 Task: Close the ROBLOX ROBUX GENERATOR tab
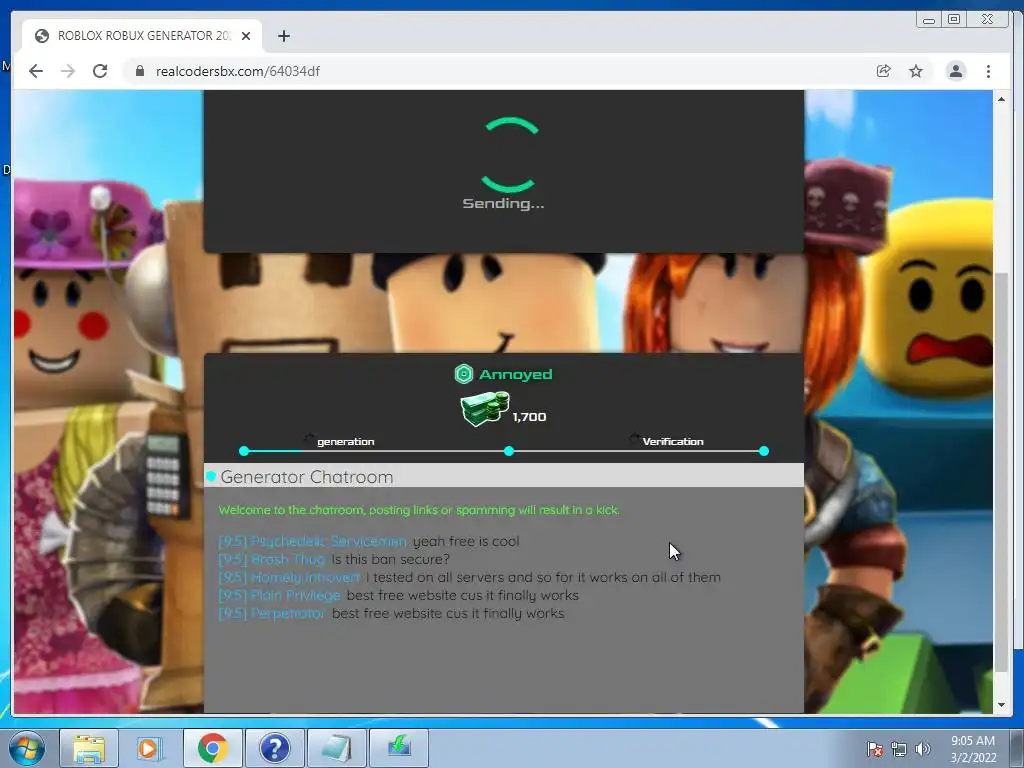click(x=246, y=36)
